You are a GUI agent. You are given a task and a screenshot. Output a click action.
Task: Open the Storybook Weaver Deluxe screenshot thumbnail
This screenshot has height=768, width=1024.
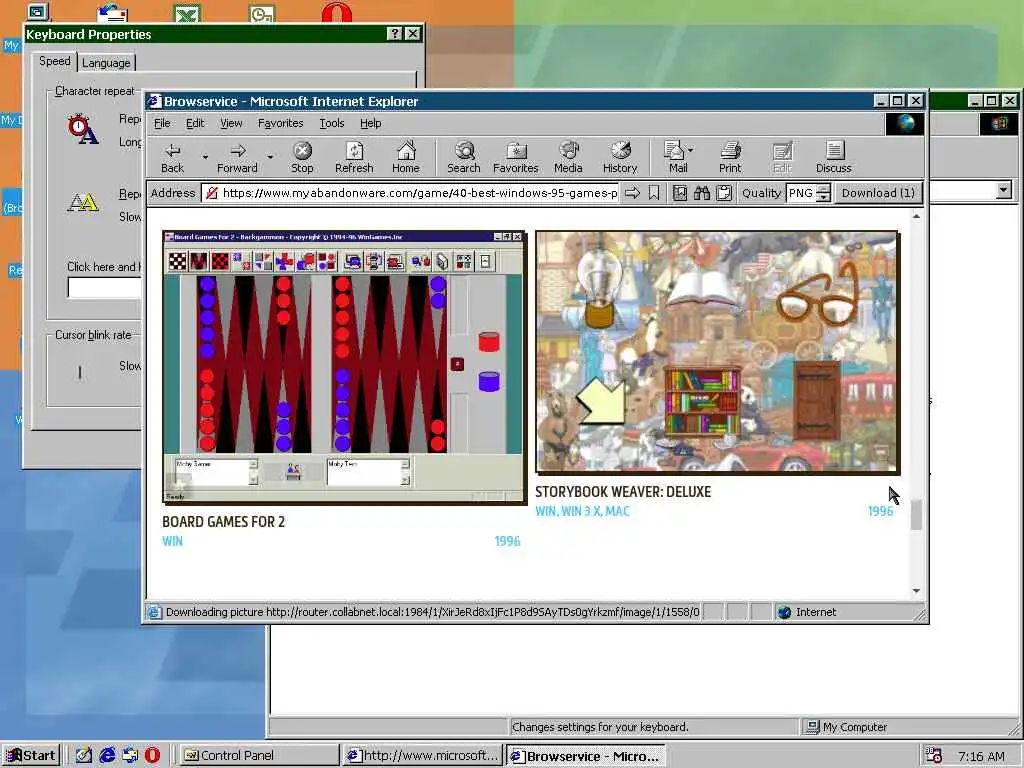pyautogui.click(x=717, y=351)
